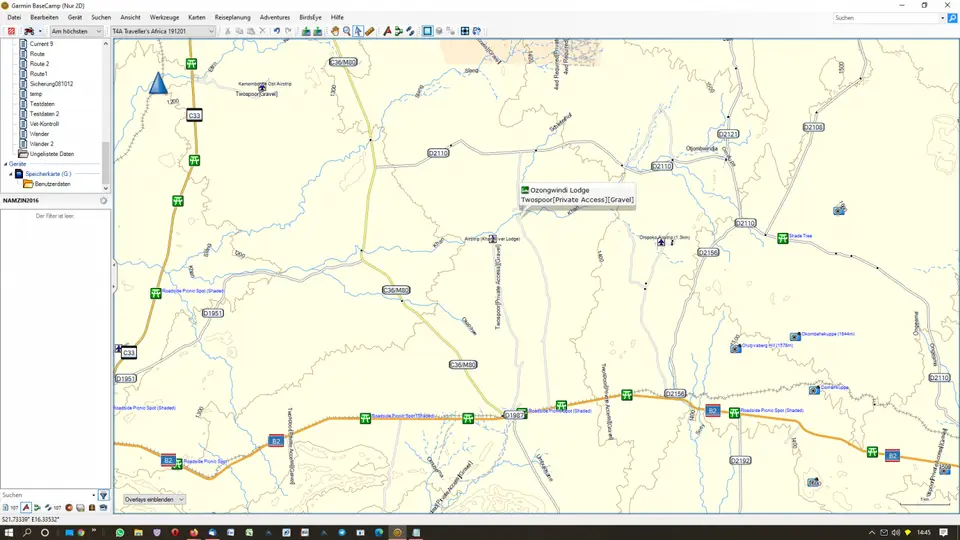The height and width of the screenshot is (540, 960).
Task: Open Windows Start menu
Action: (x=9, y=533)
